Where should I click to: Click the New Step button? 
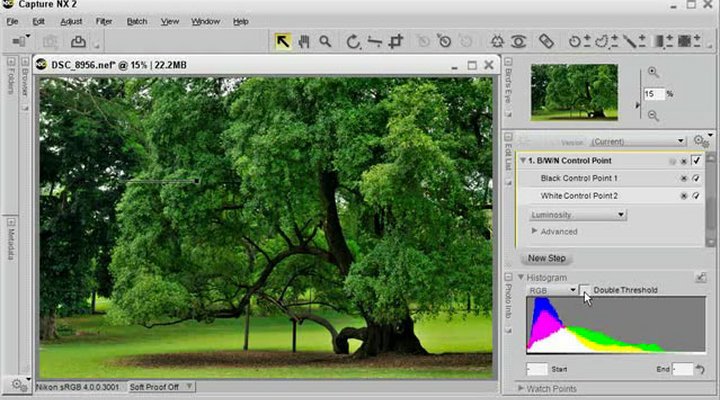coord(546,258)
